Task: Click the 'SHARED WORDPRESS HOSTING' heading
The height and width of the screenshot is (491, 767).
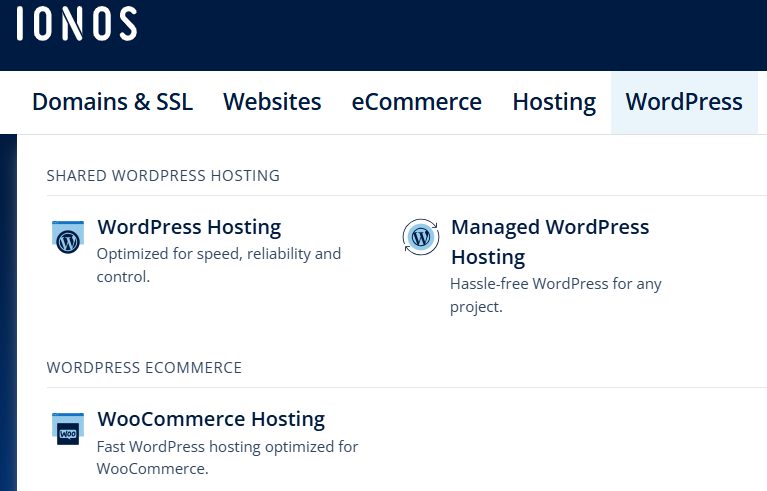Action: tap(163, 176)
